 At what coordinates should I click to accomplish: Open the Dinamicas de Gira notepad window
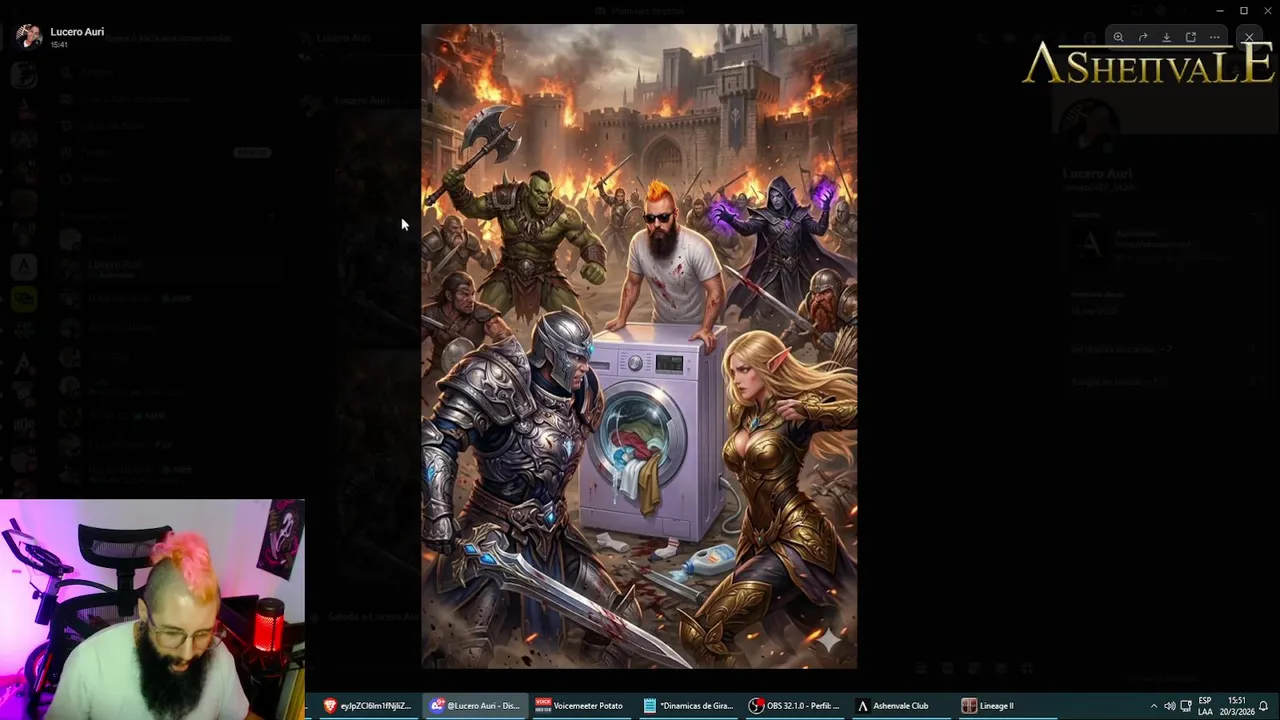[x=688, y=706]
